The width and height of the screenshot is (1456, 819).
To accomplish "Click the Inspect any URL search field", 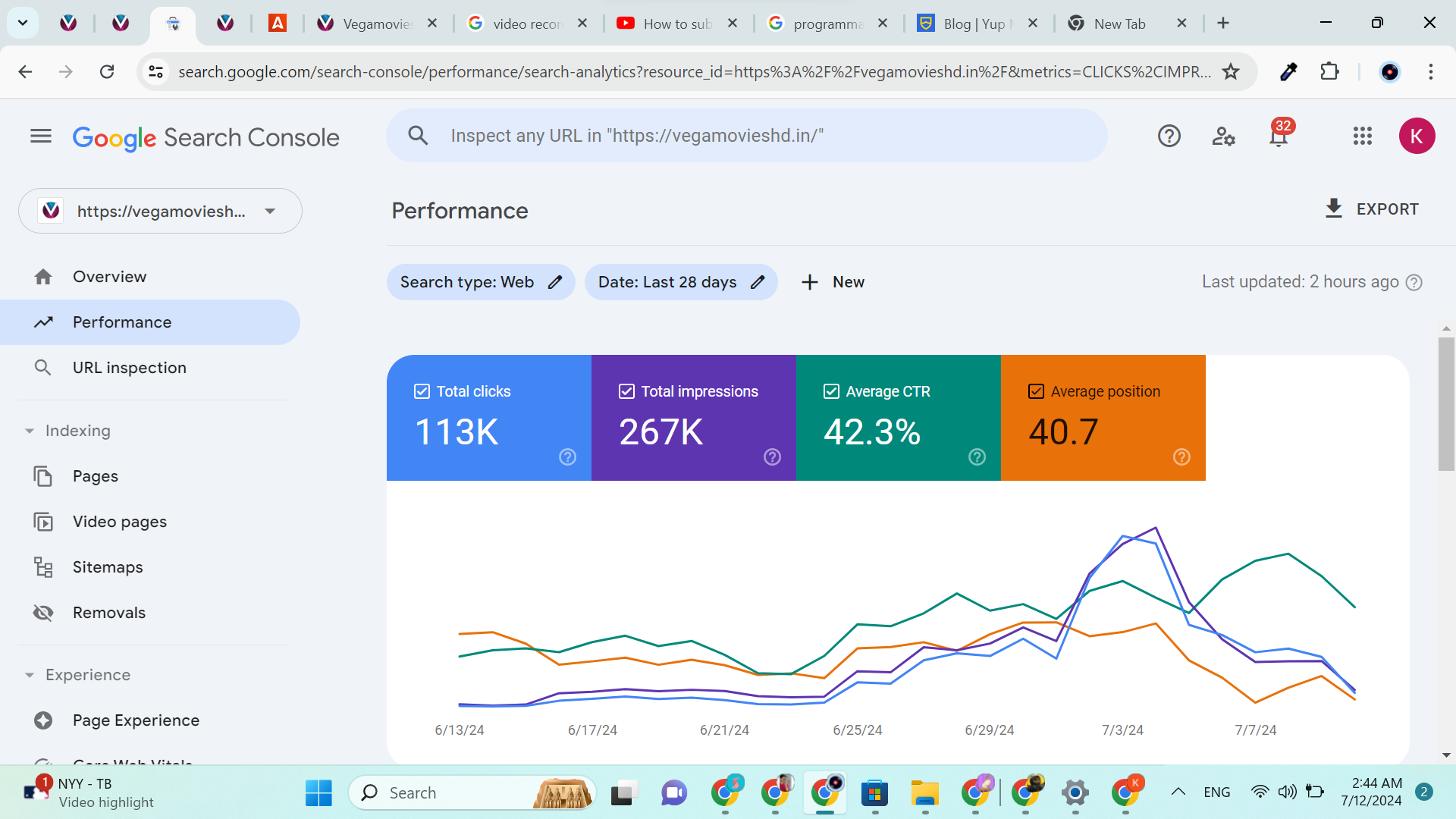I will click(747, 136).
